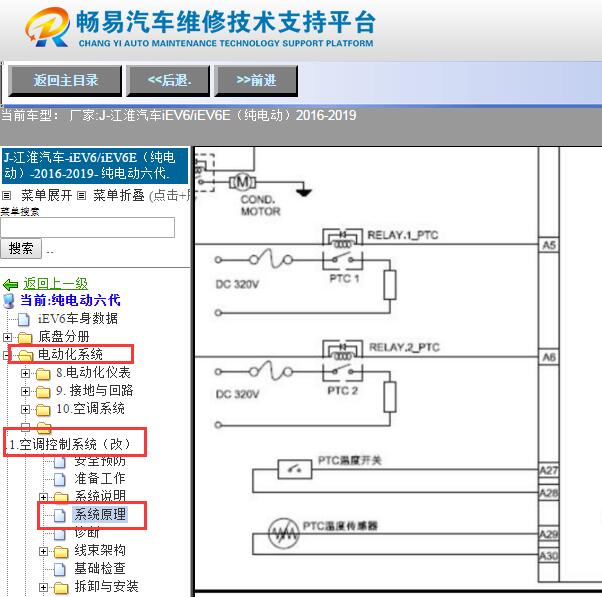The width and height of the screenshot is (602, 597).
Task: Click the RELAY.2_PTC label in diagram
Action: (x=404, y=347)
